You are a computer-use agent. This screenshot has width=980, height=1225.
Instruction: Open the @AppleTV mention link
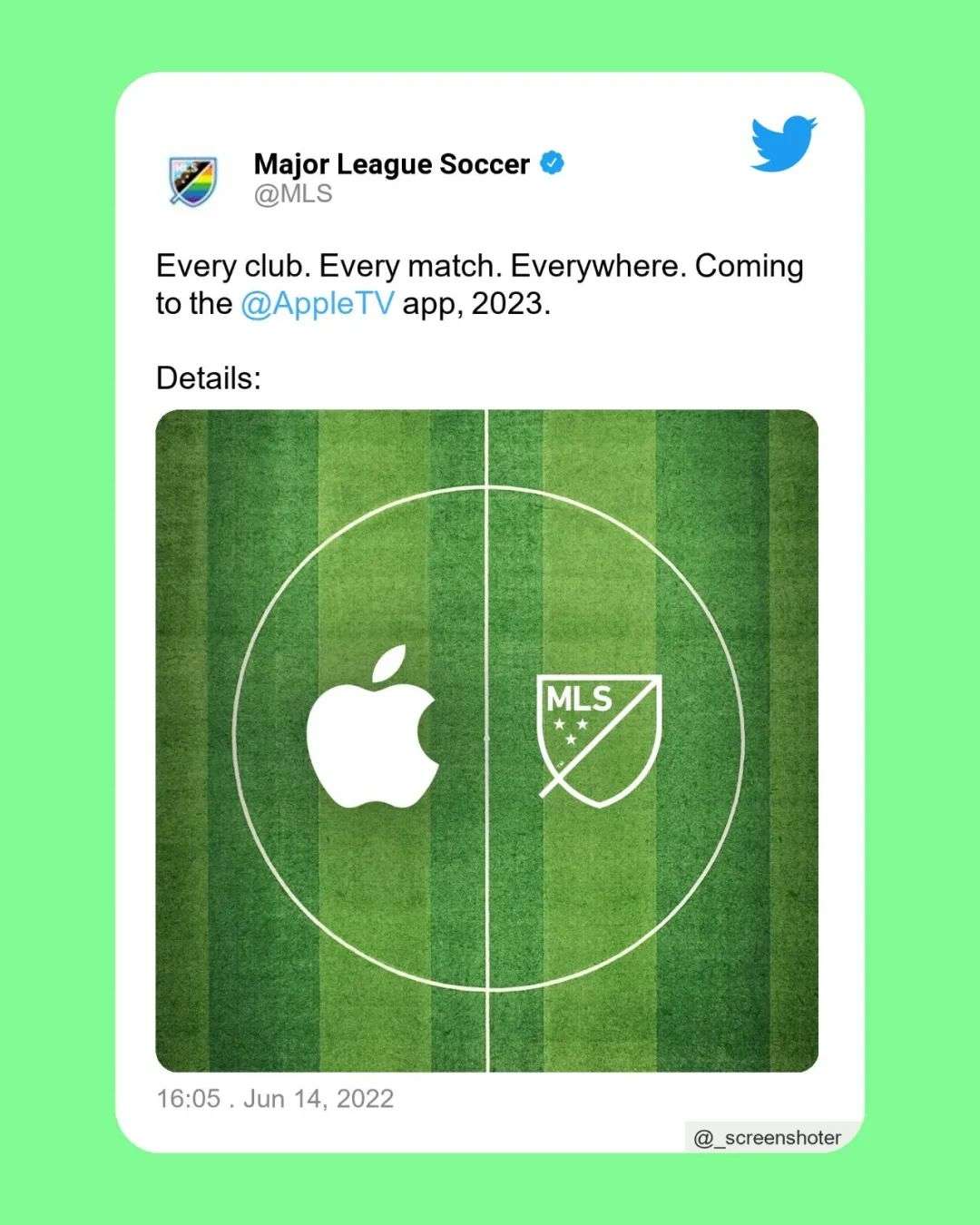click(318, 303)
